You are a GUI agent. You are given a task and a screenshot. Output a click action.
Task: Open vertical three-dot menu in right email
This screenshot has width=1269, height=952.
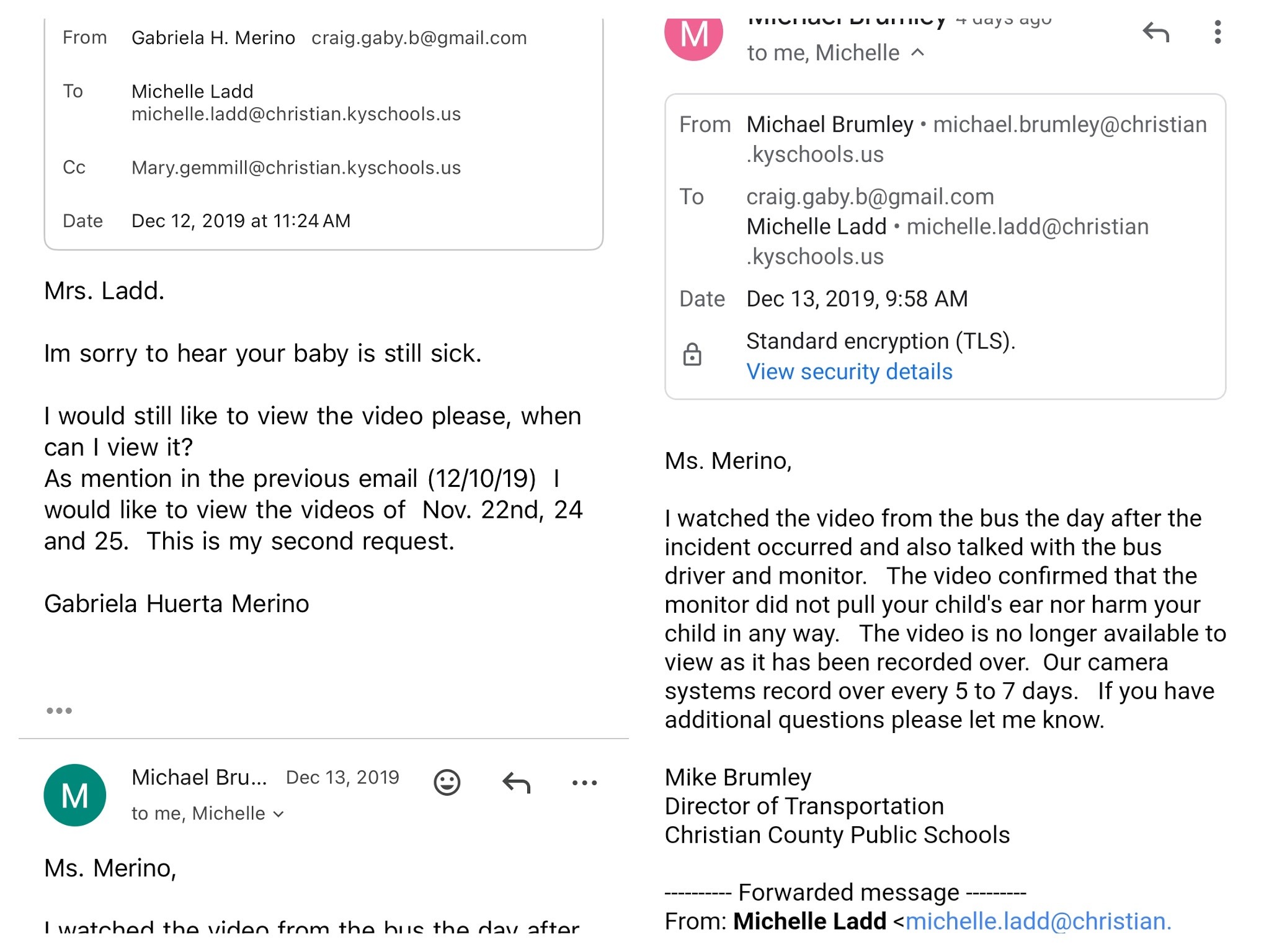pyautogui.click(x=1218, y=32)
